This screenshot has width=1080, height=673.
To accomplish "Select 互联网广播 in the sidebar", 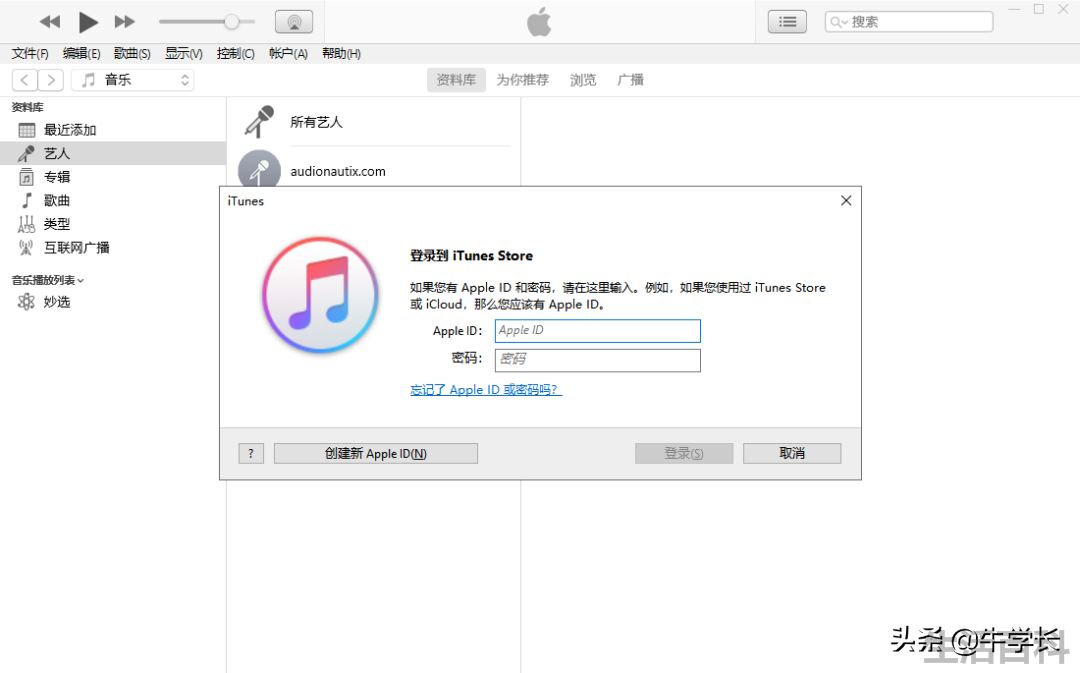I will pyautogui.click(x=113, y=247).
